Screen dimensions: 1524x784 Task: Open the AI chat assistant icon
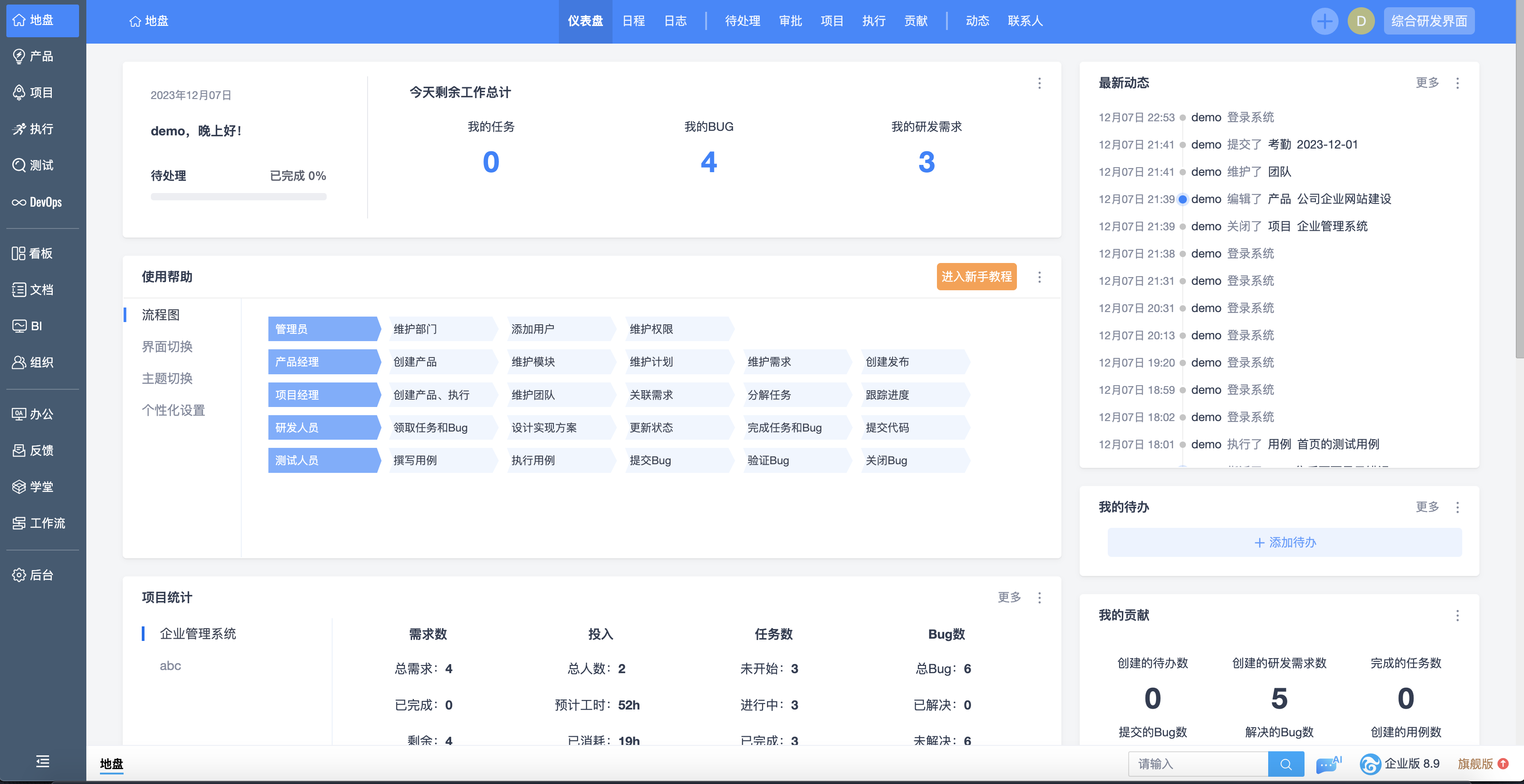click(1328, 764)
